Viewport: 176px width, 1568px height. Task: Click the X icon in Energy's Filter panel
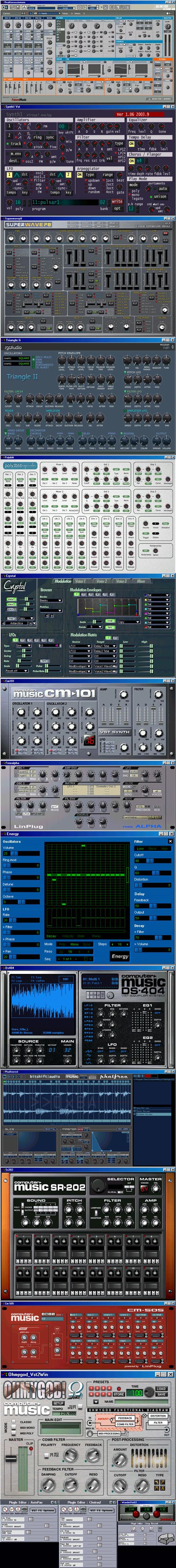(x=170, y=842)
